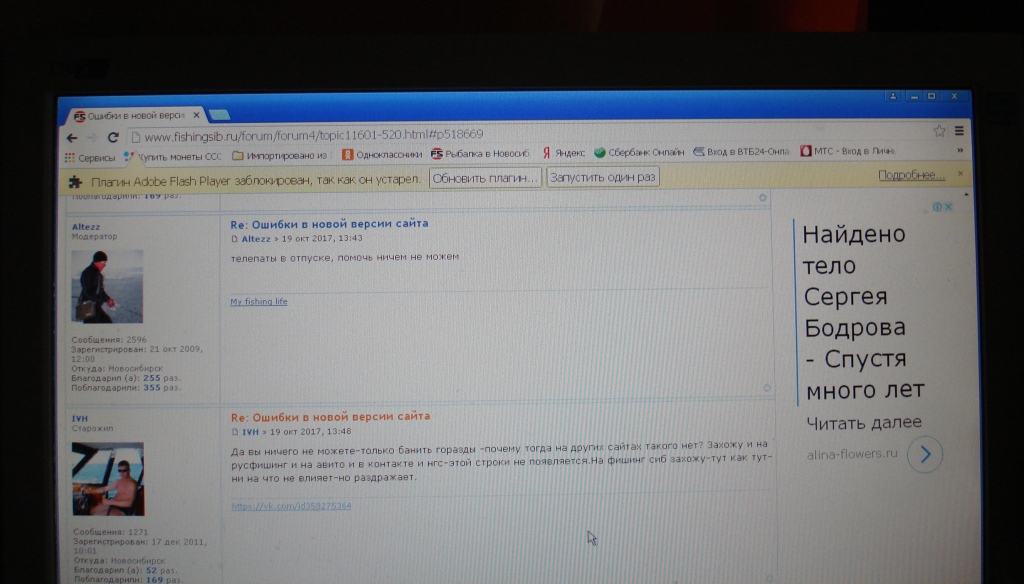Open the My fishing life signature link
Image resolution: width=1024 pixels, height=584 pixels.
point(259,301)
